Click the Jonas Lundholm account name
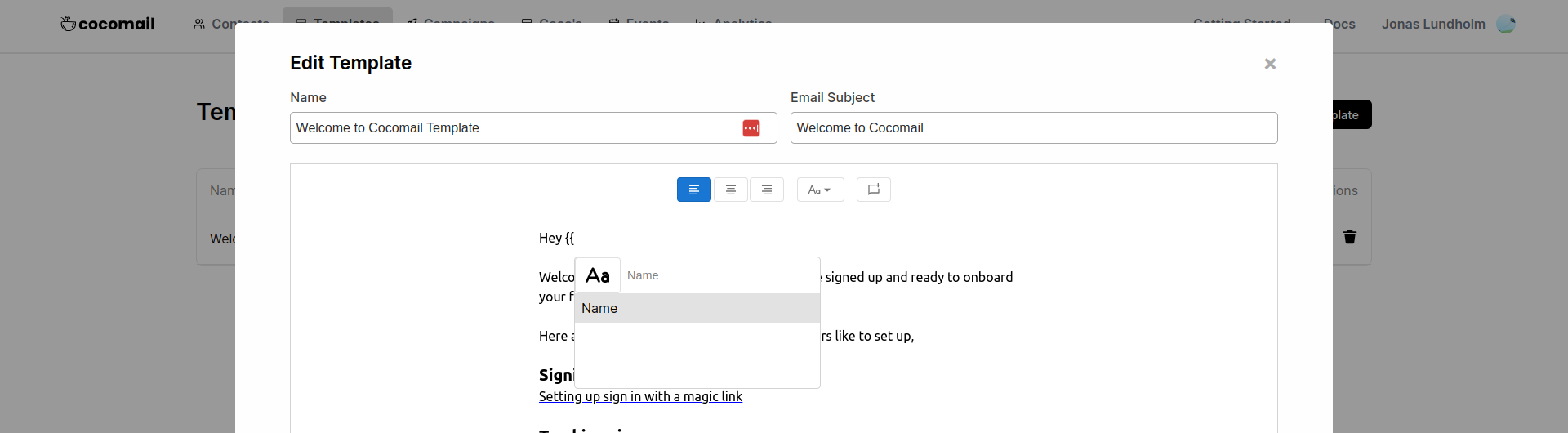 click(1433, 24)
